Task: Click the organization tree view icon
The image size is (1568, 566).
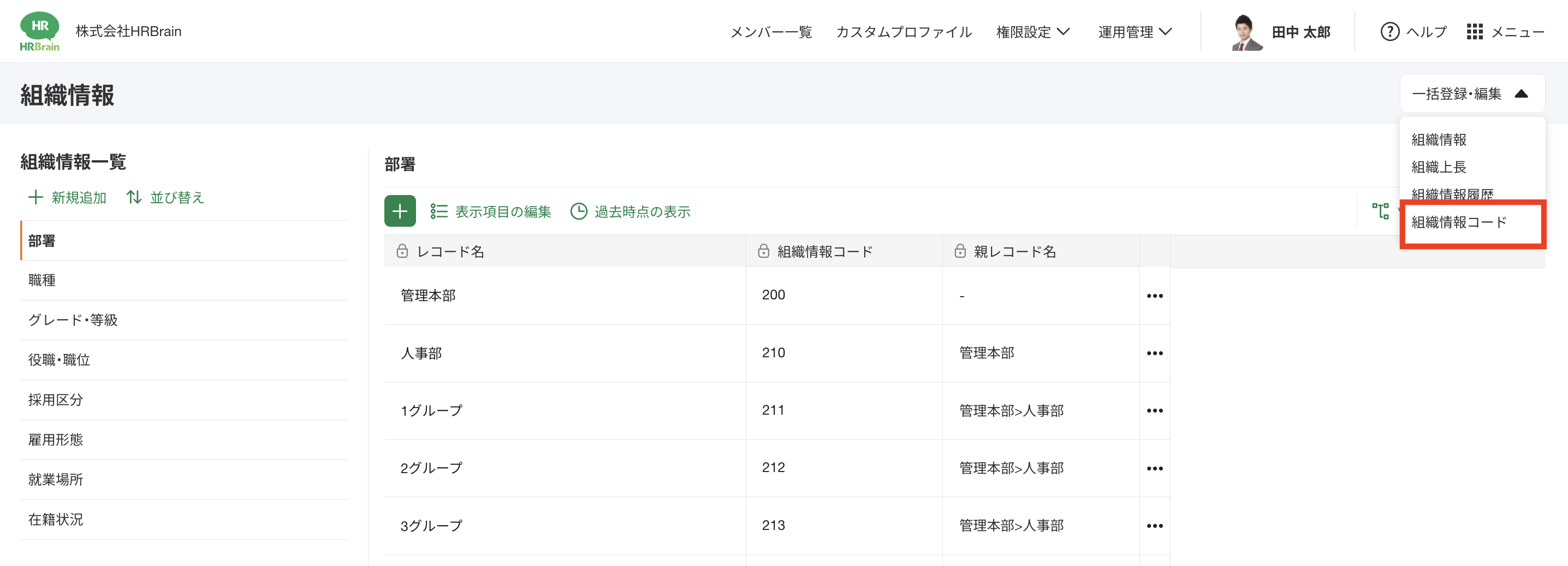Action: [1380, 211]
